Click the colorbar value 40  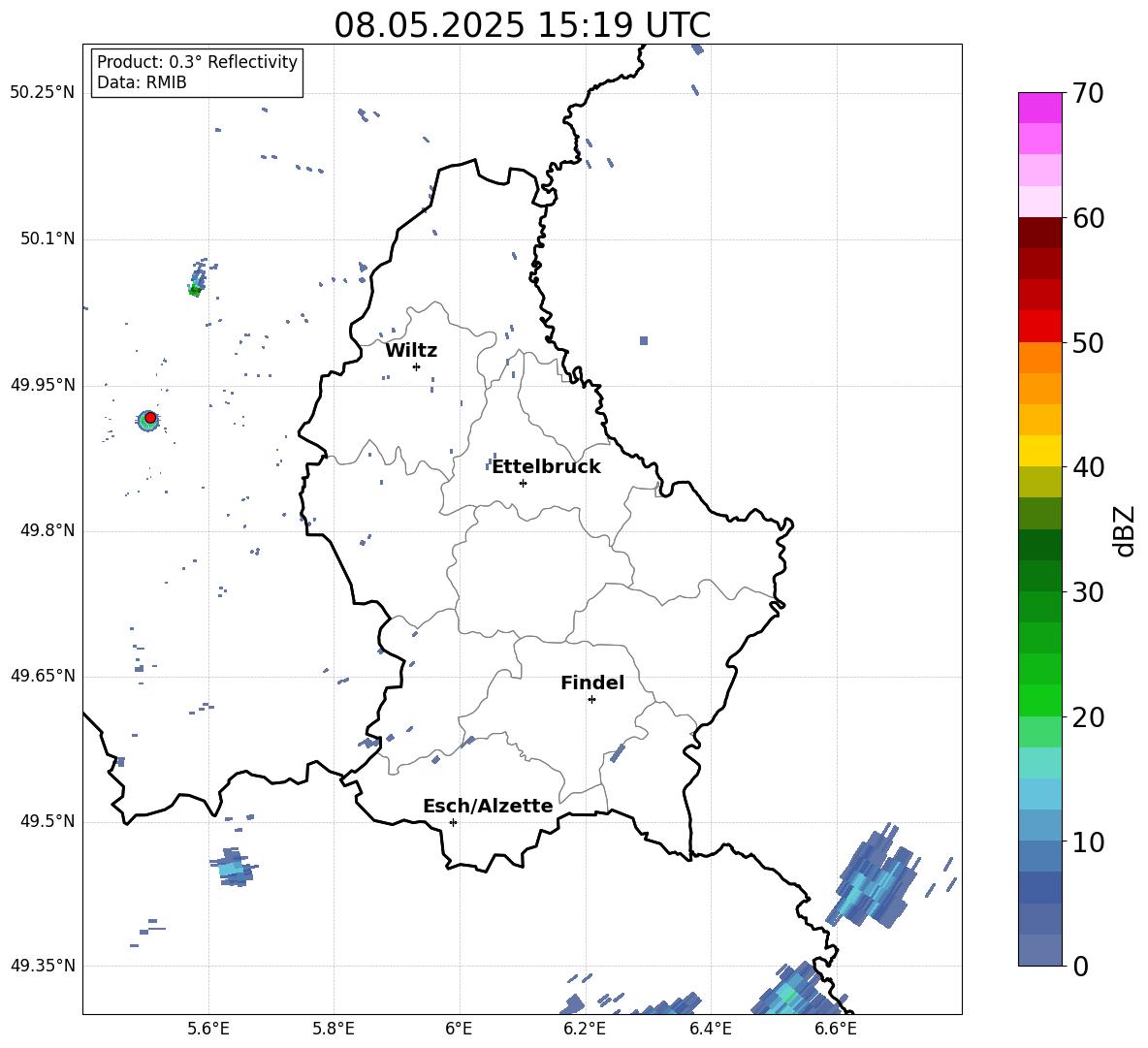[x=1089, y=467]
